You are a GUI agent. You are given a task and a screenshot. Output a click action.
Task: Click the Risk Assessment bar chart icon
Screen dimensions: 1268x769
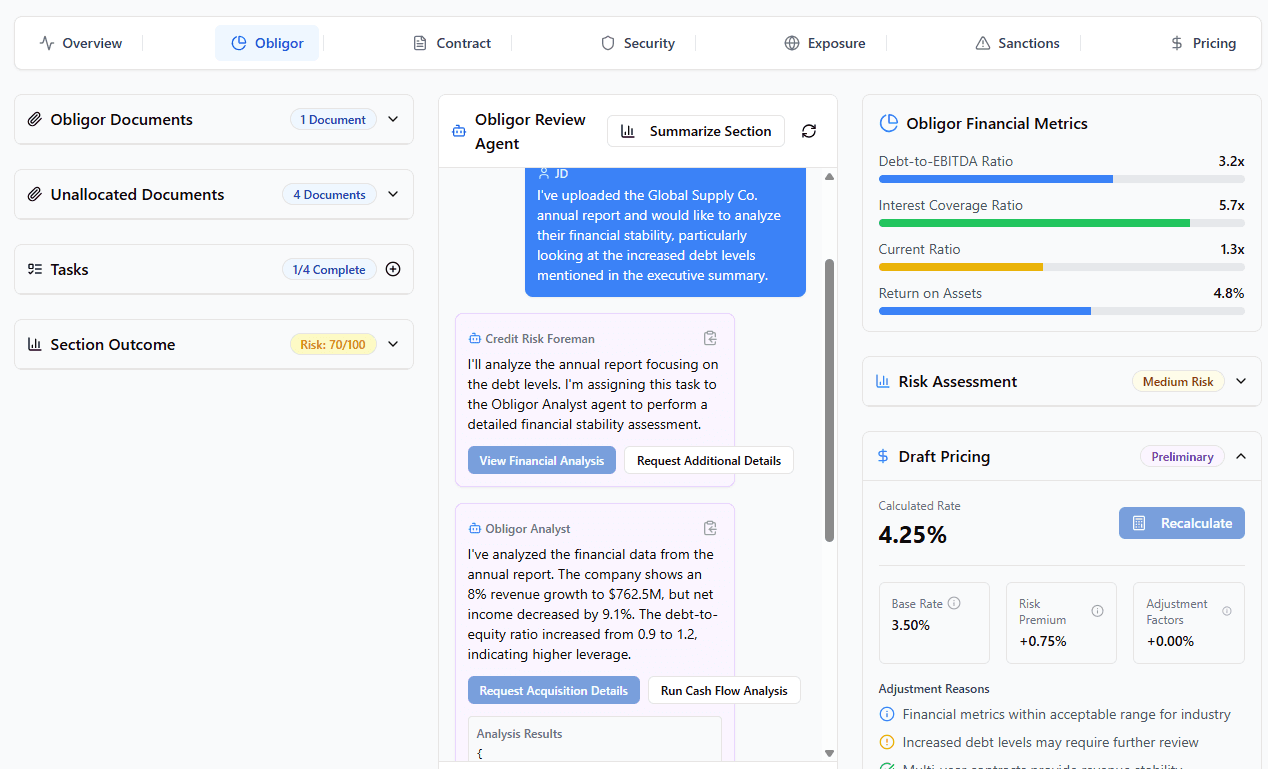(x=883, y=381)
